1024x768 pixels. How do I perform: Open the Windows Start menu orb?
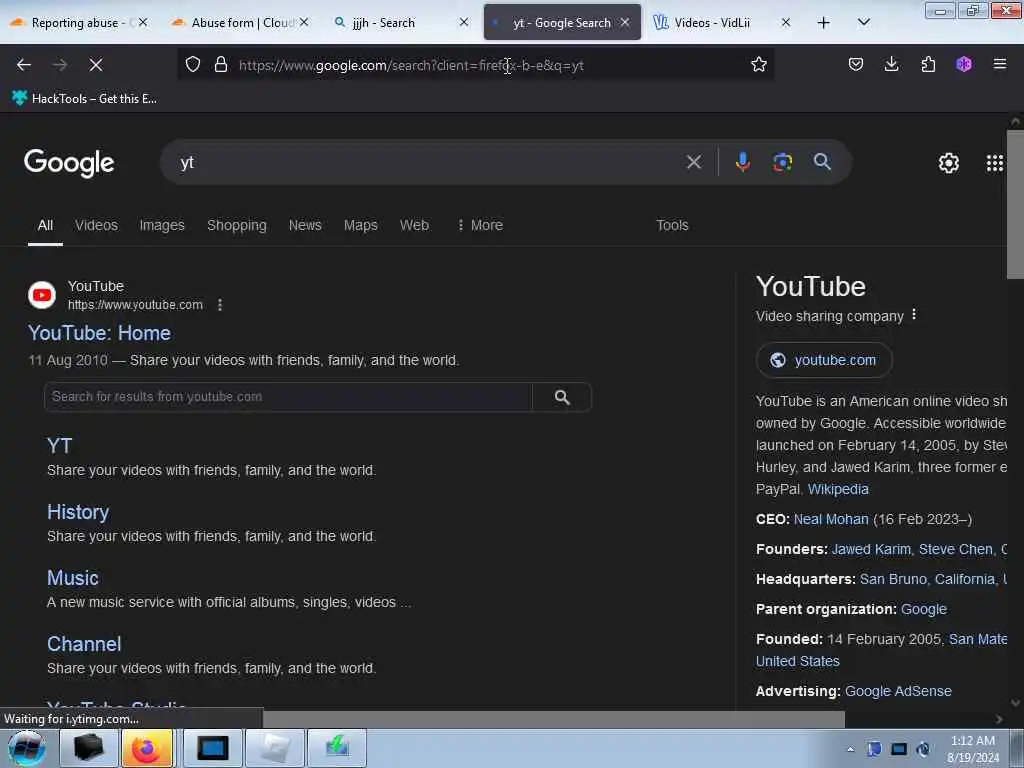[x=26, y=748]
